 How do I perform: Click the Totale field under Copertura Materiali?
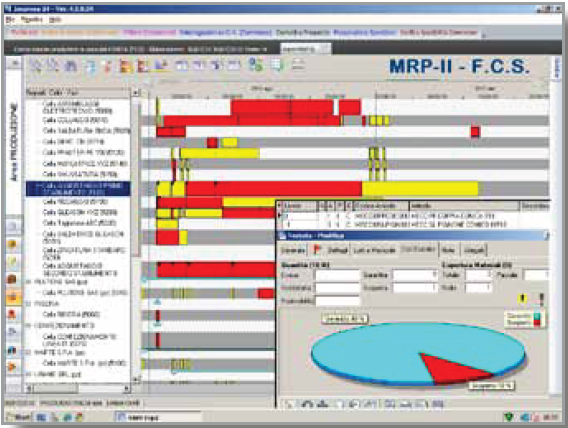tap(479, 275)
